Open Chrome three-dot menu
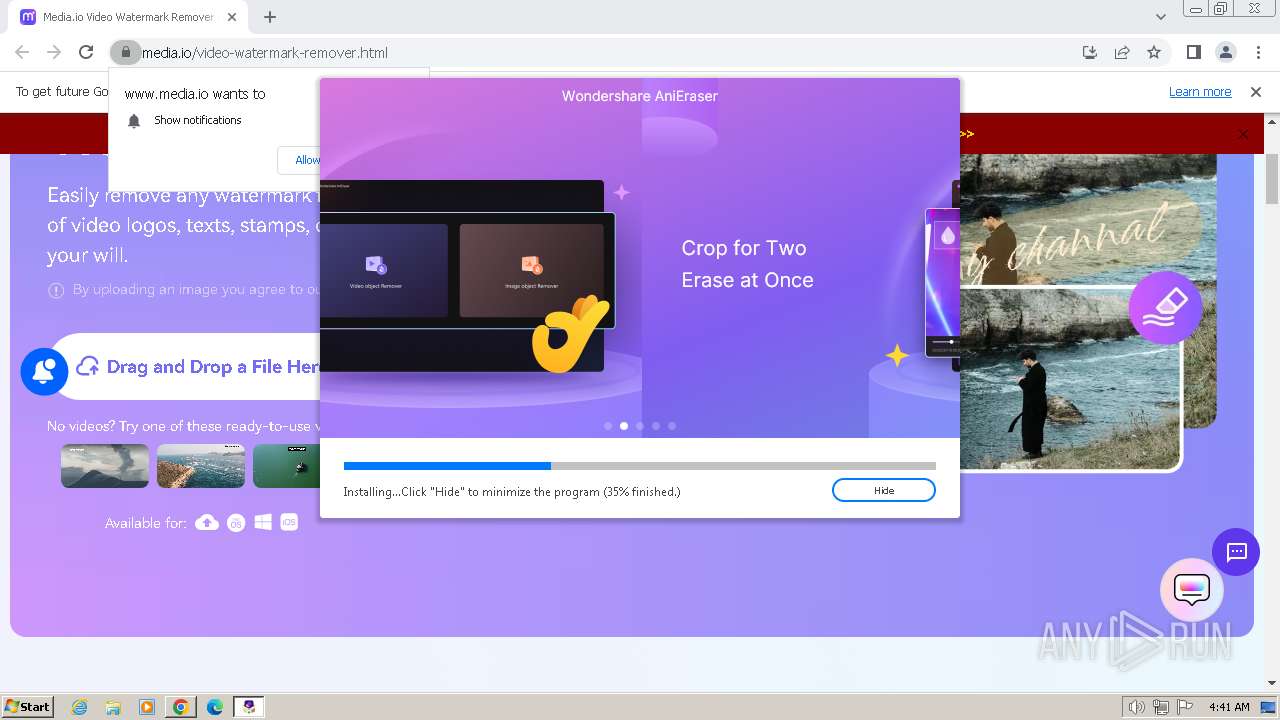Viewport: 1280px width, 720px height. pyautogui.click(x=1258, y=52)
